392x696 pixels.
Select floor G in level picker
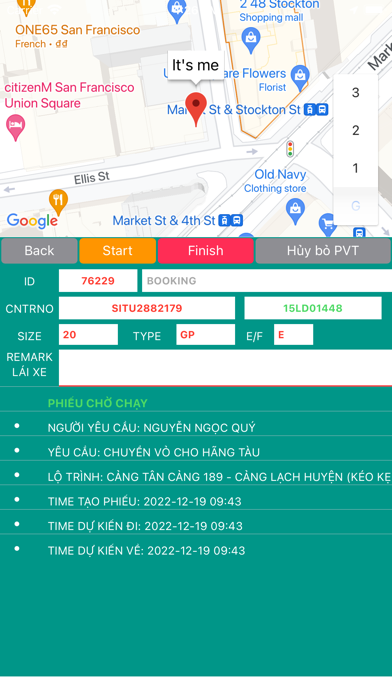click(x=356, y=206)
